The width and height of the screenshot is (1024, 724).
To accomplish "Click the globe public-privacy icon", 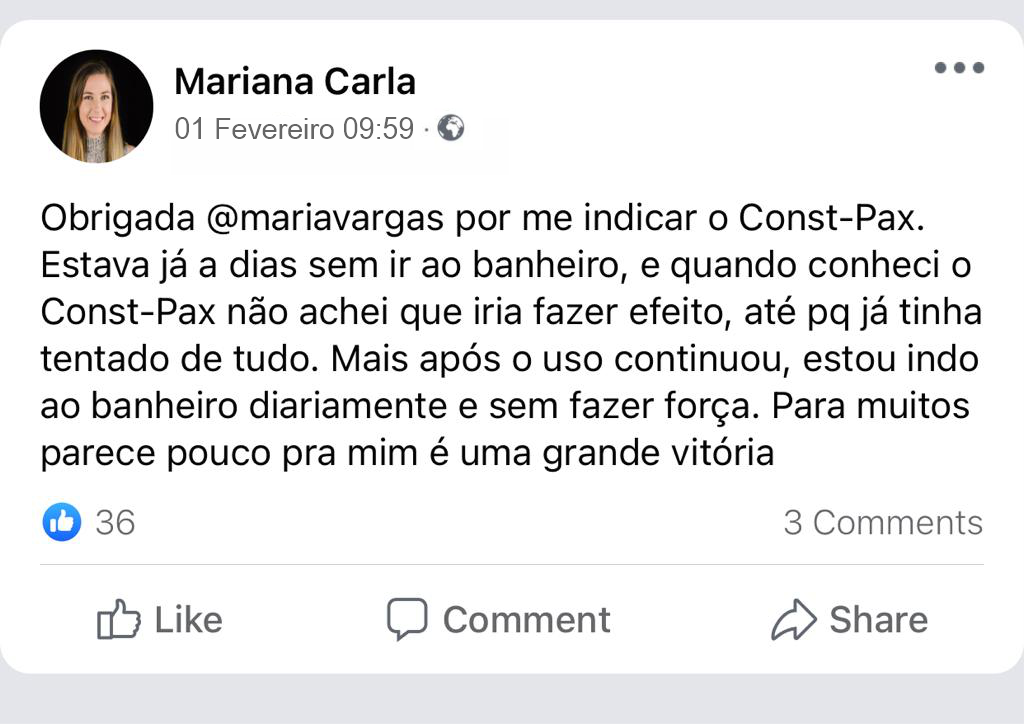I will click(x=451, y=128).
